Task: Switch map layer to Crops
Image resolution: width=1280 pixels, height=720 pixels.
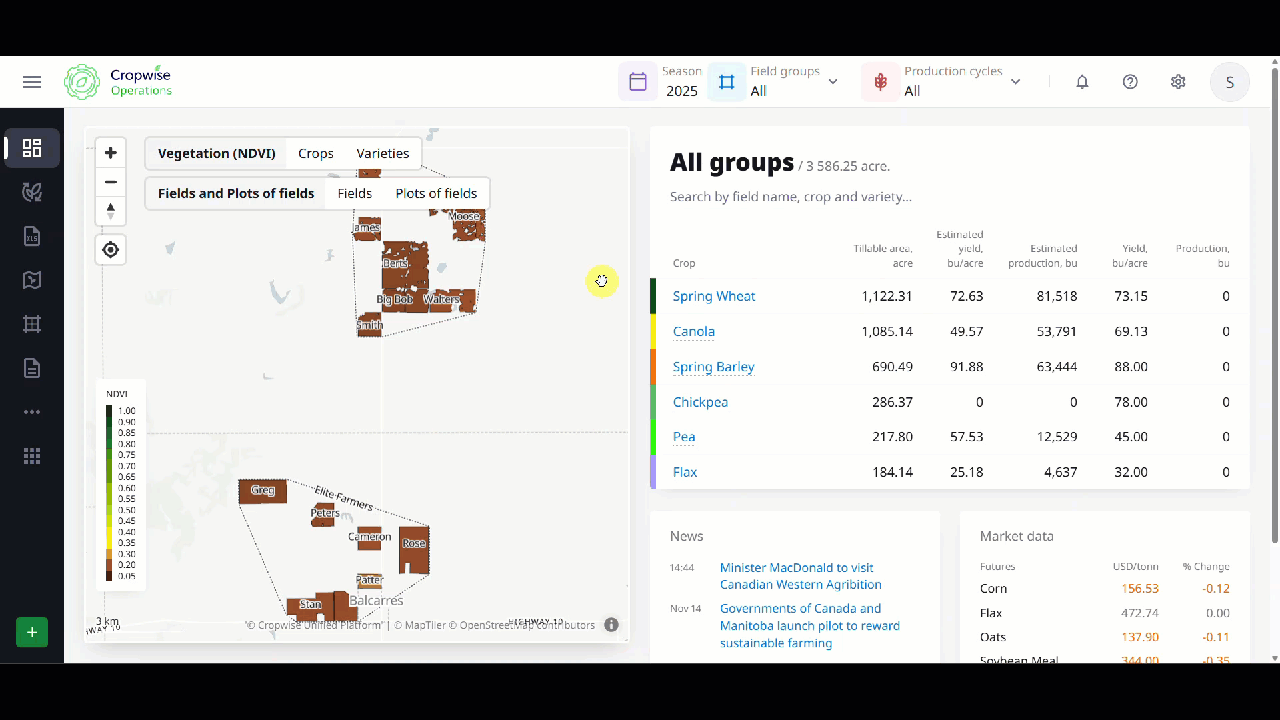Action: point(316,154)
